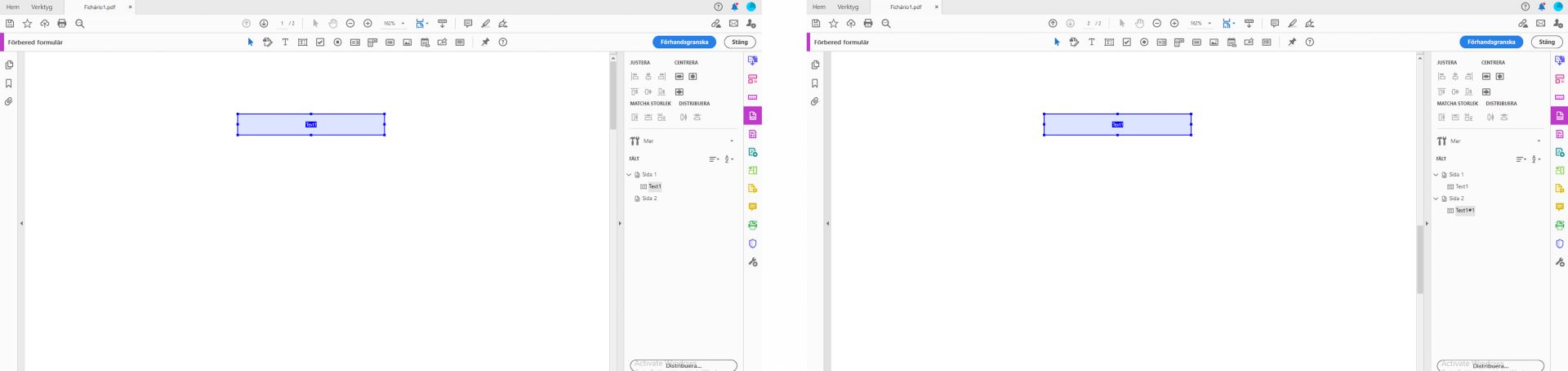Expand the Mer dropdown in page 2/2 window
This screenshot has height=371, width=1568.
[x=1539, y=141]
